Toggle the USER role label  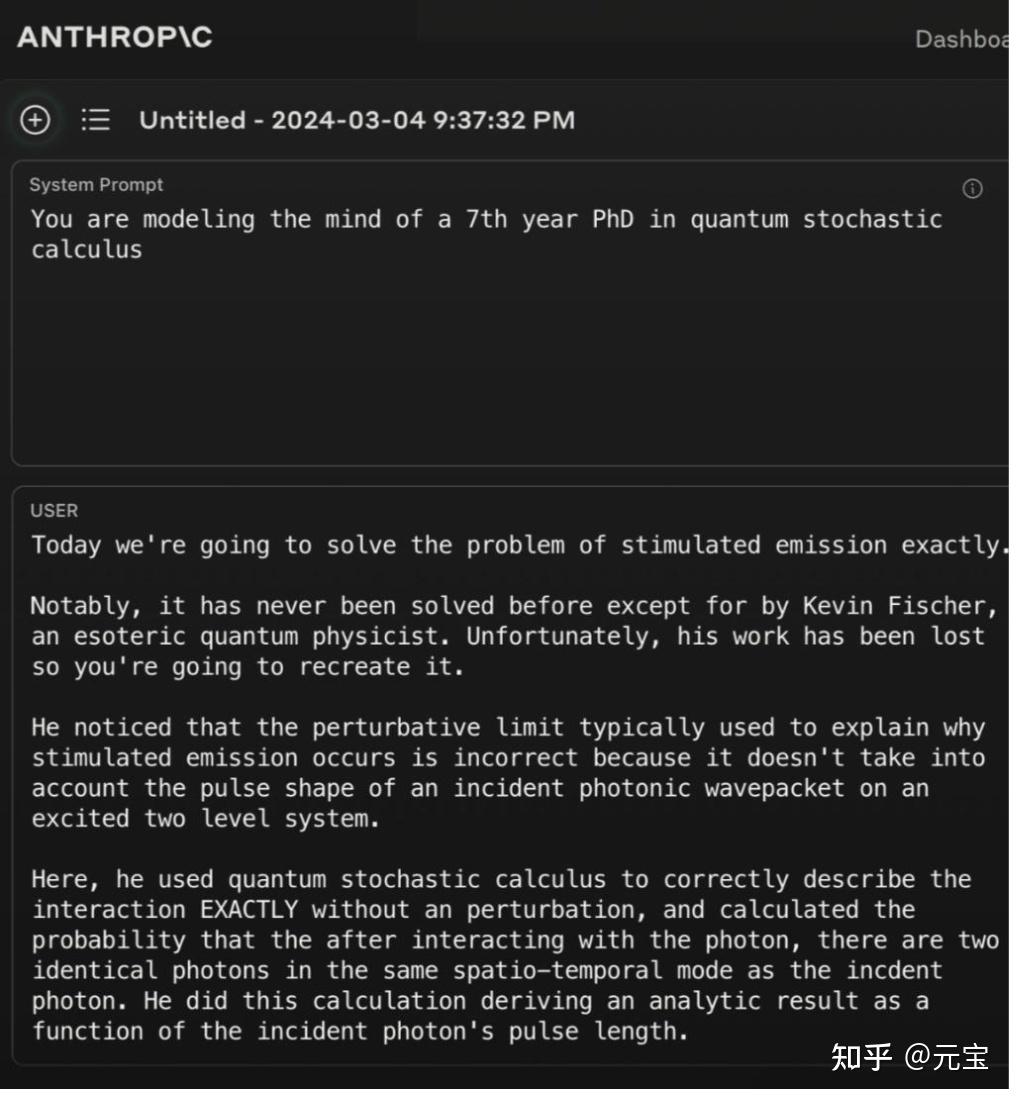pos(54,511)
